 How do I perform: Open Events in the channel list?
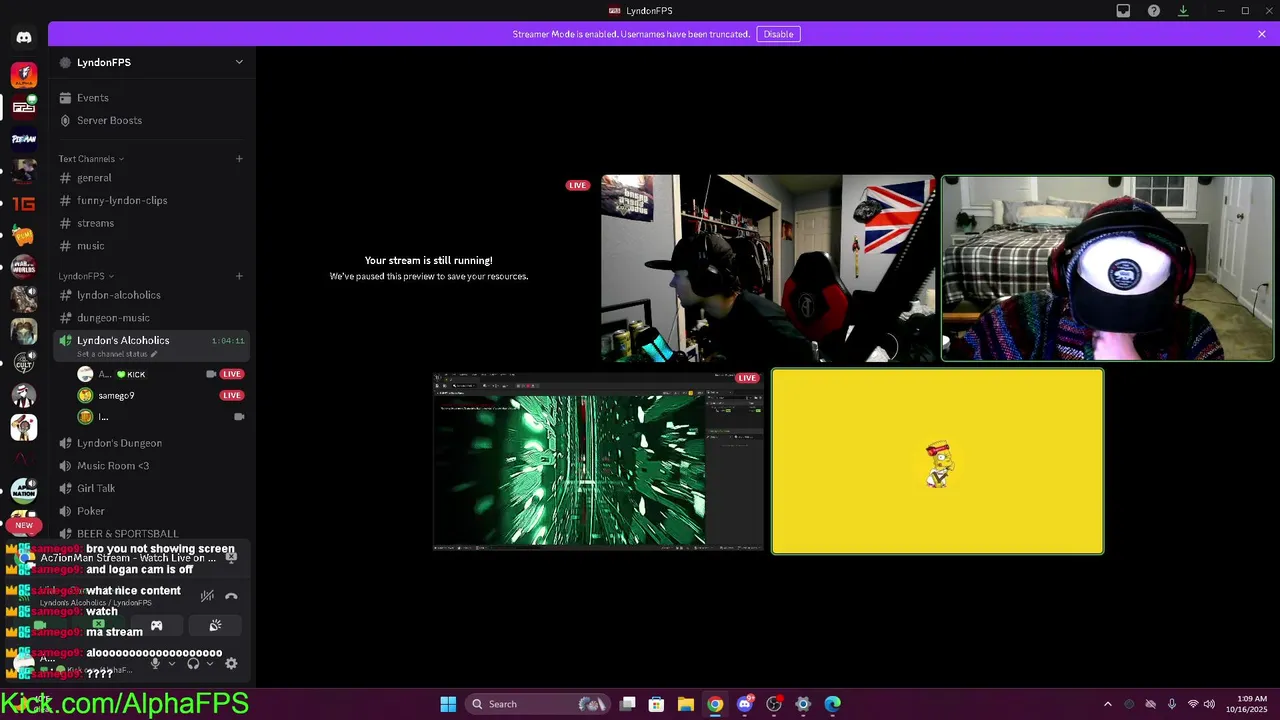click(x=151, y=98)
